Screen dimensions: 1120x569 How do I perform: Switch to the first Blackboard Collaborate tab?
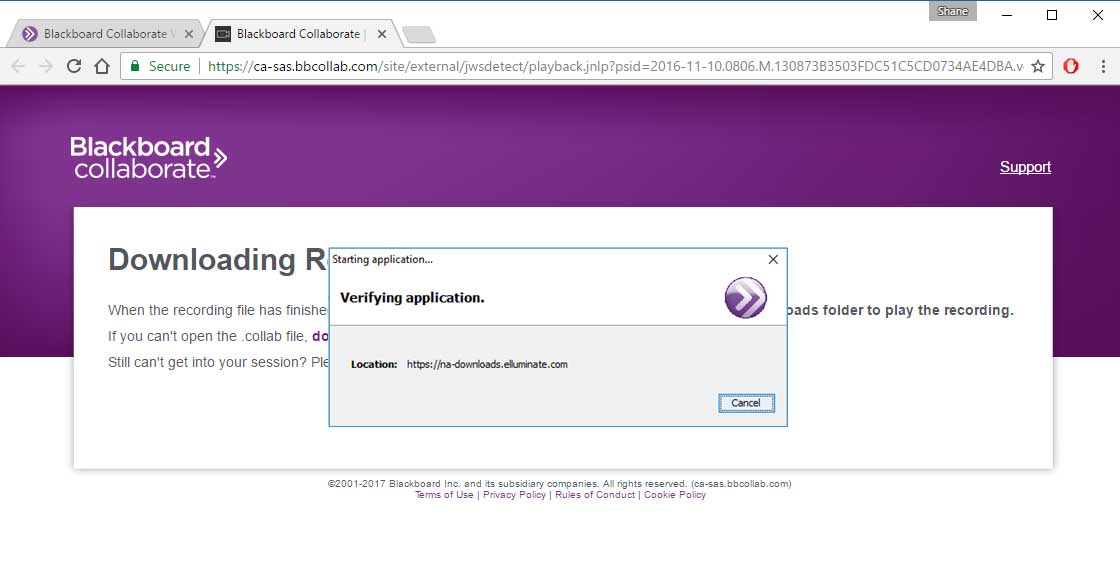point(104,34)
